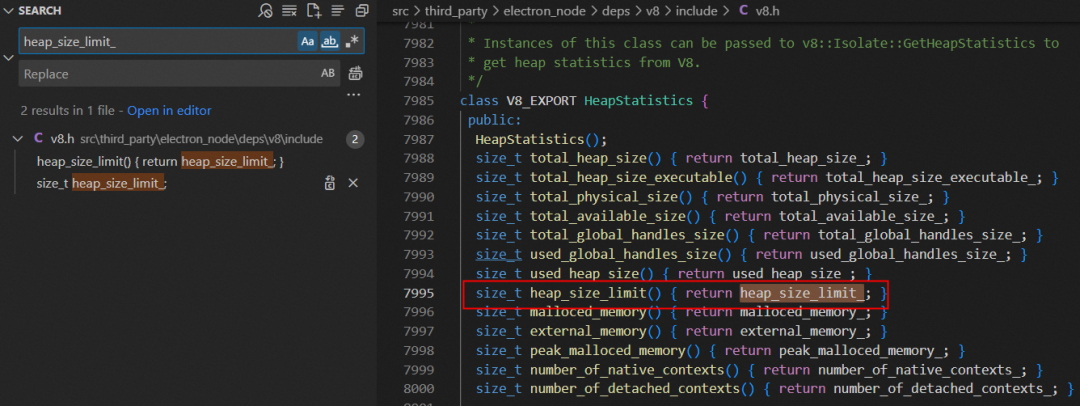Click 'malloced_memory()' on line 7996
1080x406 pixels.
click(596, 313)
